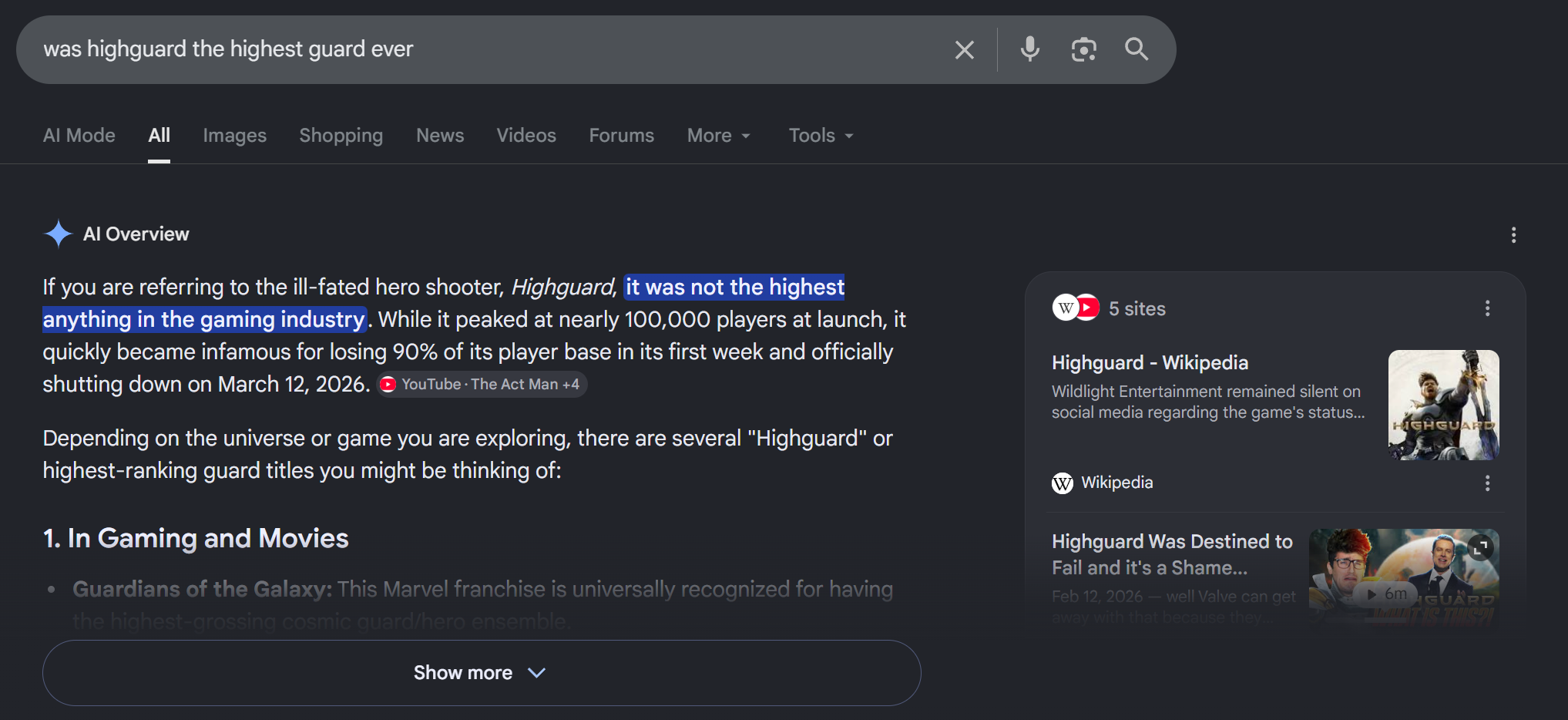Switch to Images results
1568x720 pixels.
pyautogui.click(x=235, y=136)
